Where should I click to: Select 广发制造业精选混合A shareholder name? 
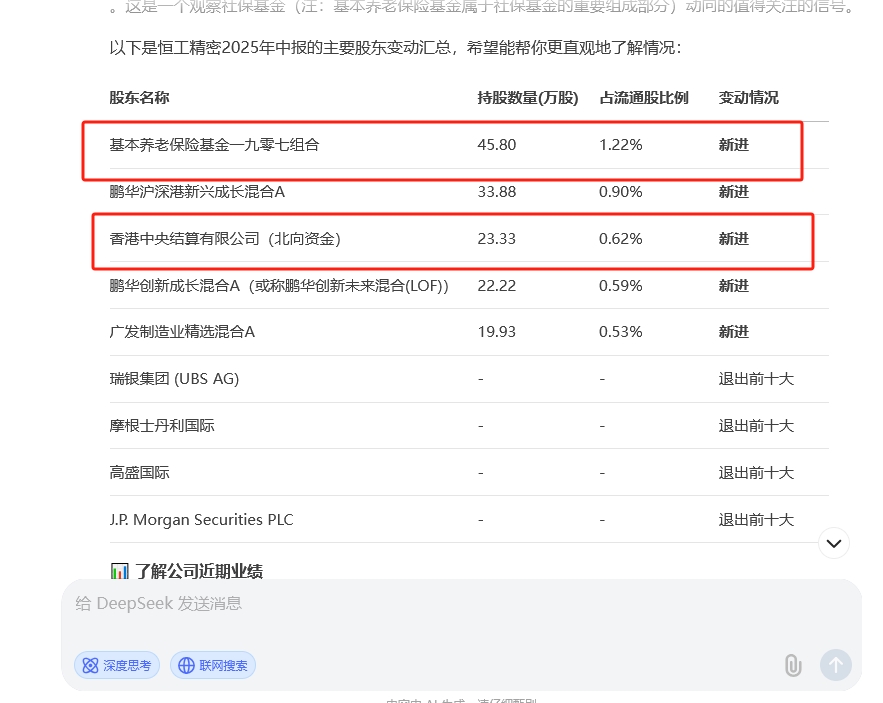(x=182, y=332)
